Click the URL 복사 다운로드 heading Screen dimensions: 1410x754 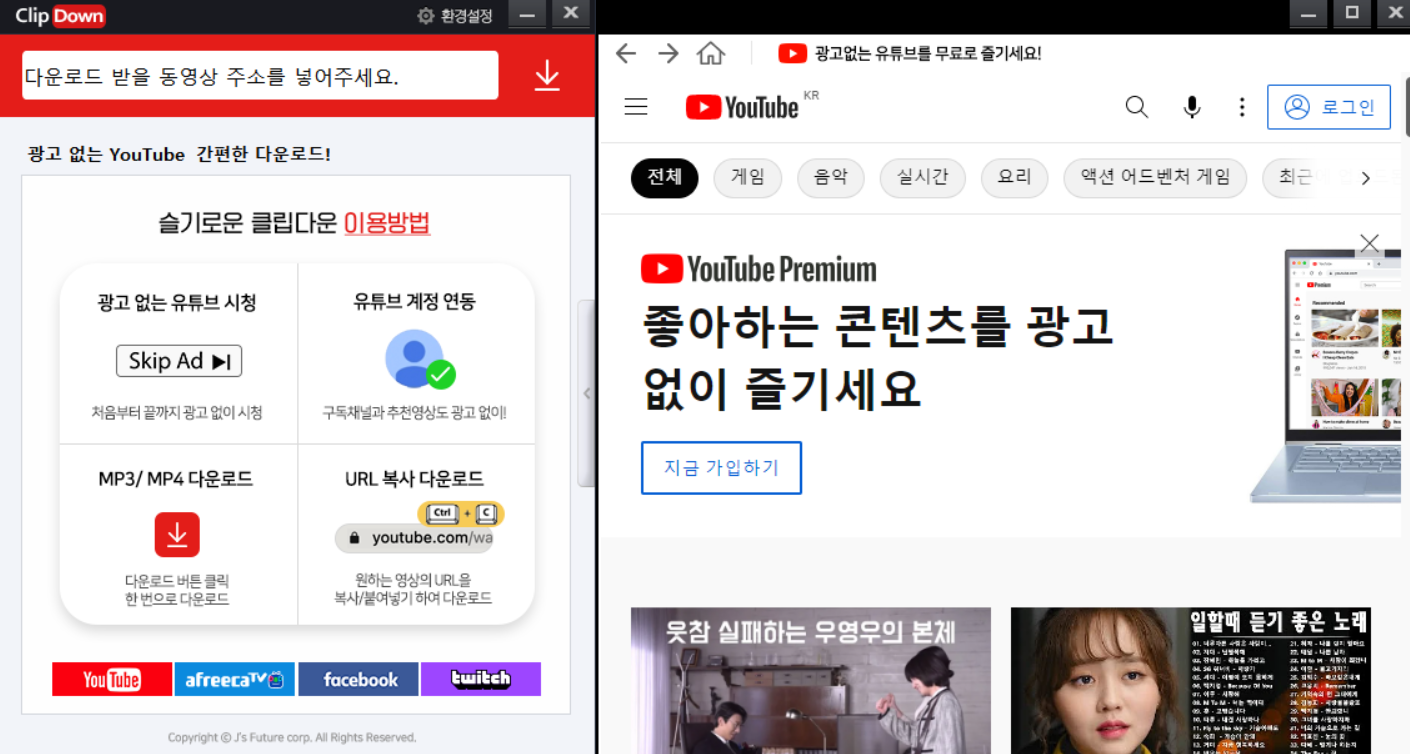415,479
